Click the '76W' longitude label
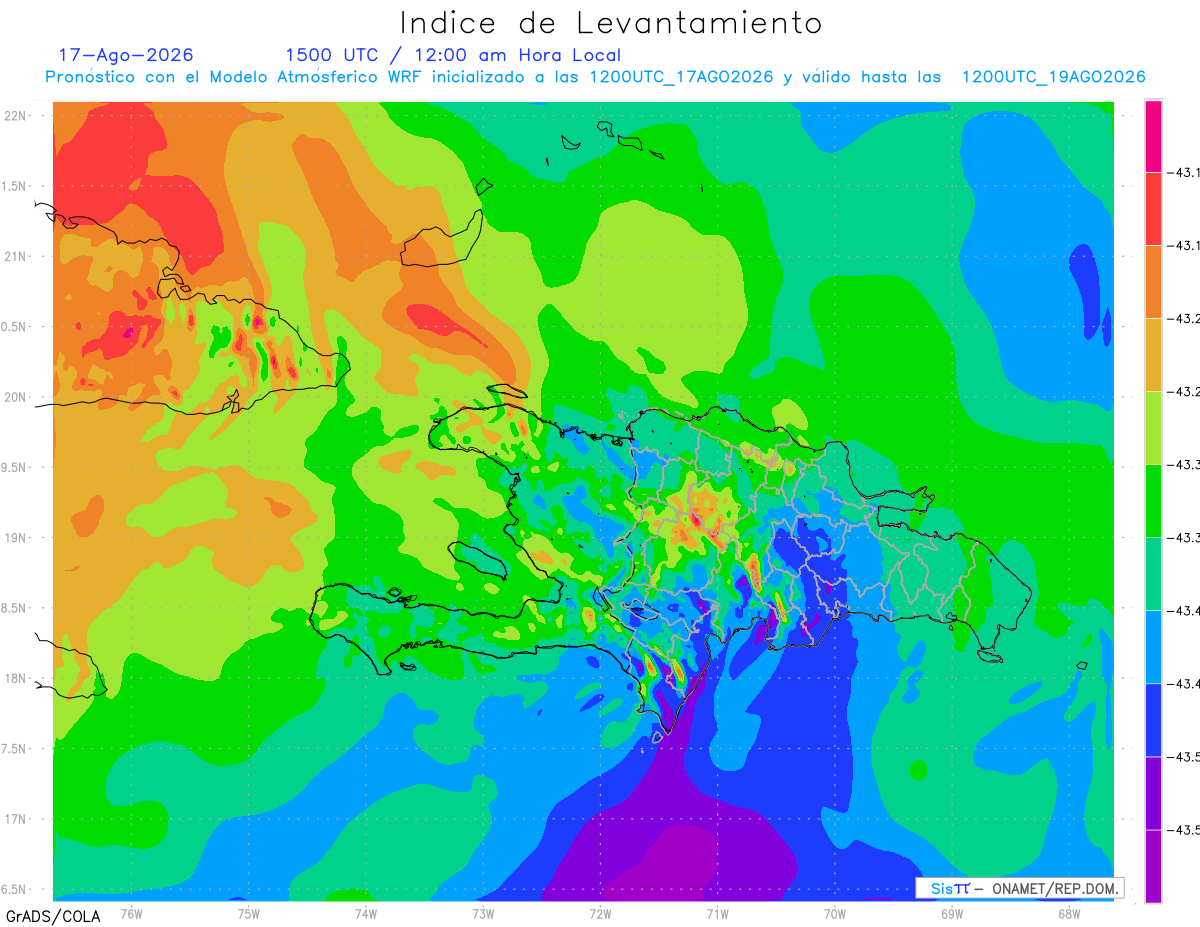The width and height of the screenshot is (1200, 927). 131,913
